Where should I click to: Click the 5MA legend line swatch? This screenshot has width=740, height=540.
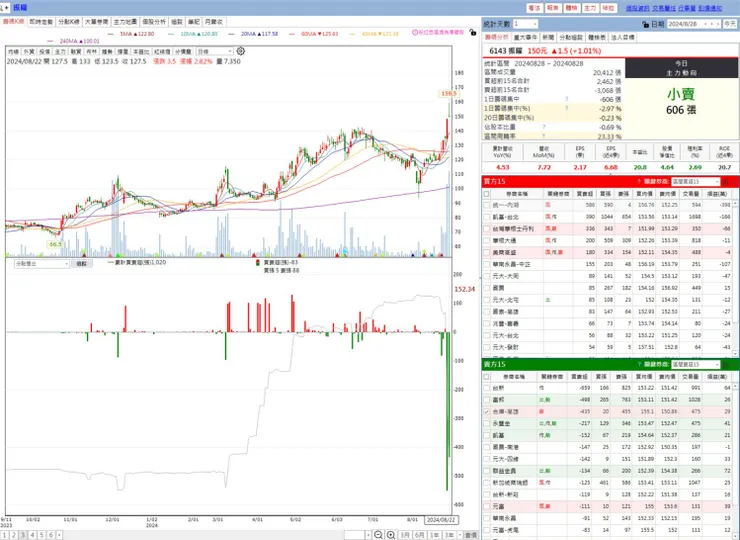(111, 34)
